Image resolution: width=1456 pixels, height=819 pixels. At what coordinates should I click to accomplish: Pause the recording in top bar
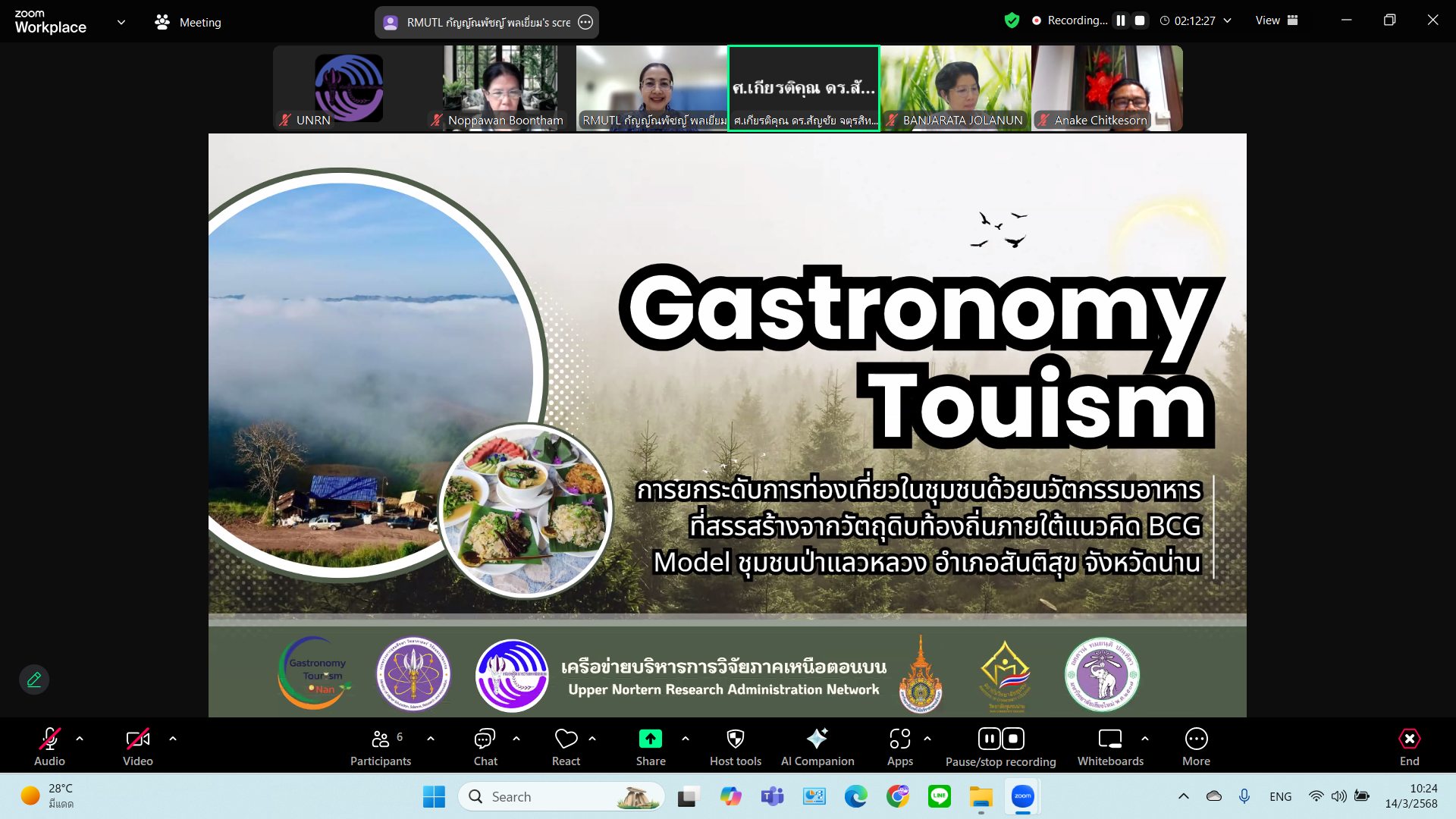(1120, 20)
